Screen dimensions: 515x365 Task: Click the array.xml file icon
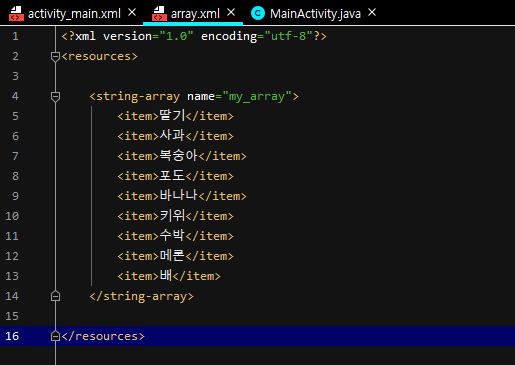[x=159, y=14]
